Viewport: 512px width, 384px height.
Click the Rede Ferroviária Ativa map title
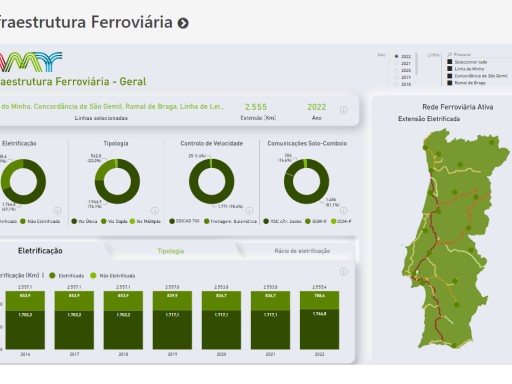[458, 107]
